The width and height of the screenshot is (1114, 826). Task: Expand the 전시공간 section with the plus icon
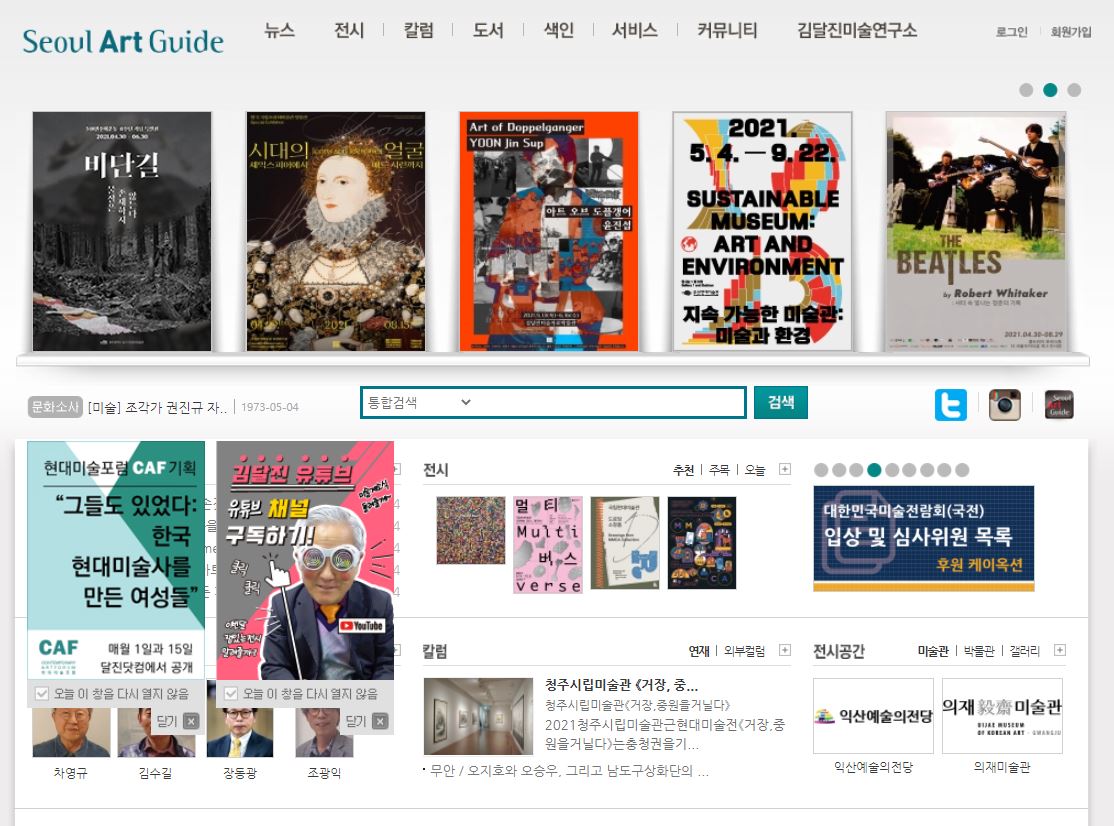click(x=1059, y=650)
